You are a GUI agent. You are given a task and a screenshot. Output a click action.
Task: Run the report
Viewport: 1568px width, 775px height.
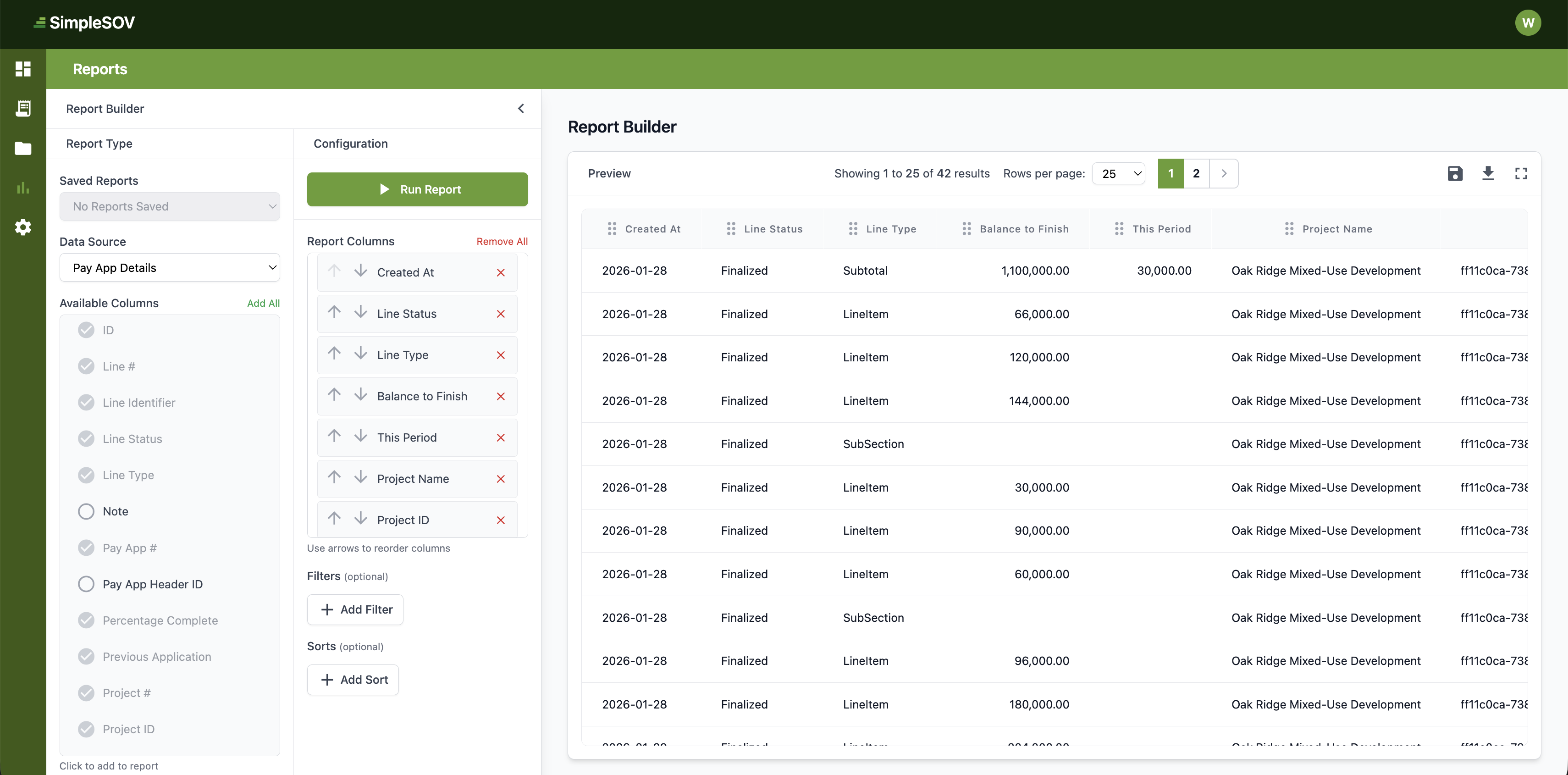pos(418,189)
